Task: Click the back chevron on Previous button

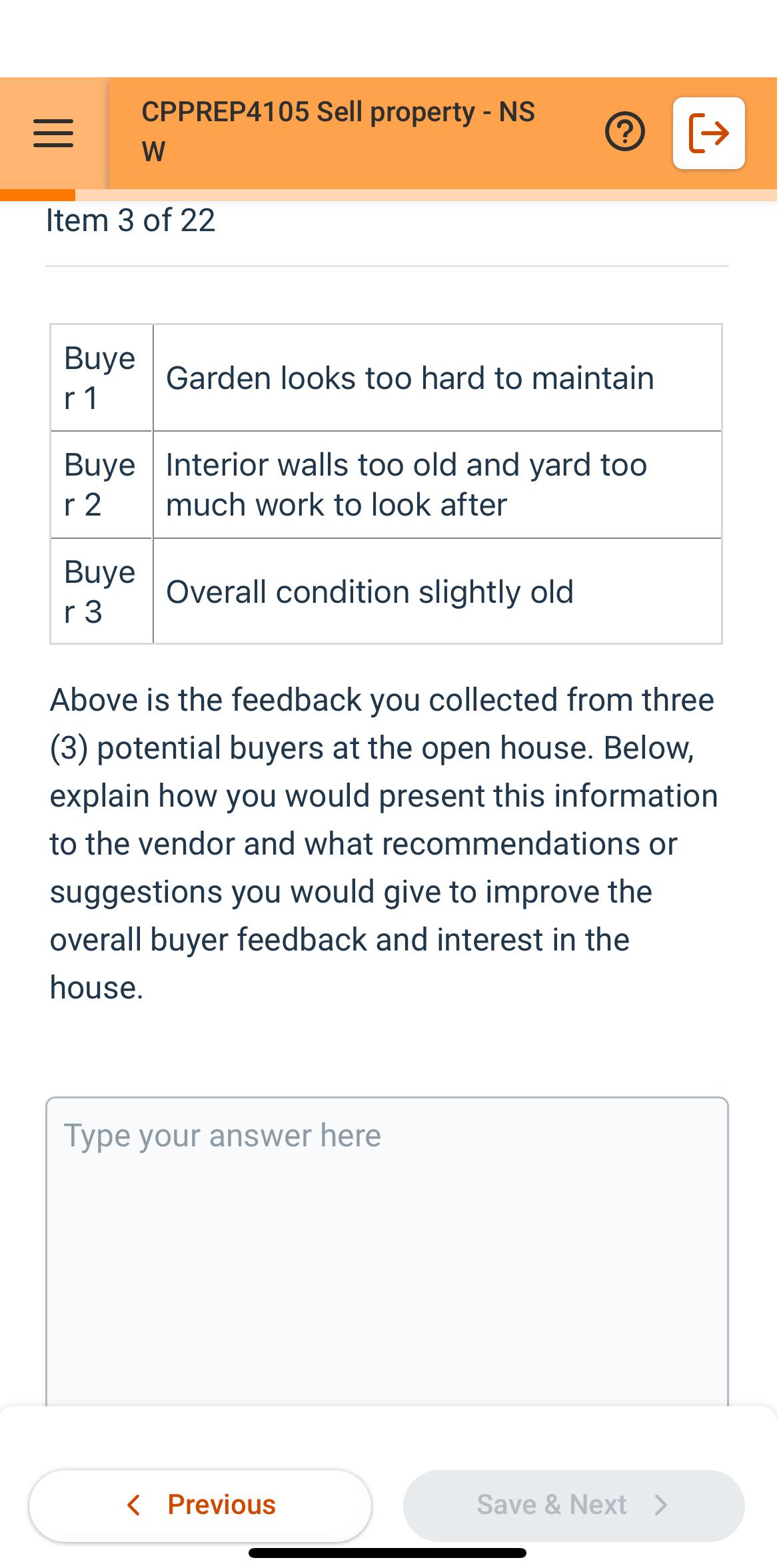Action: [135, 1504]
